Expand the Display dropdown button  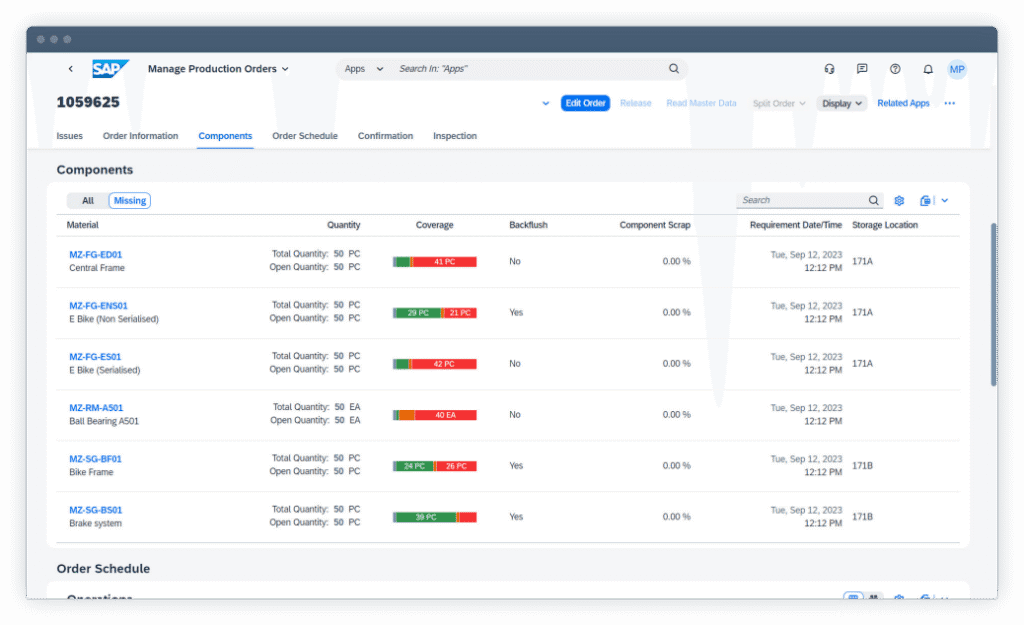(842, 103)
